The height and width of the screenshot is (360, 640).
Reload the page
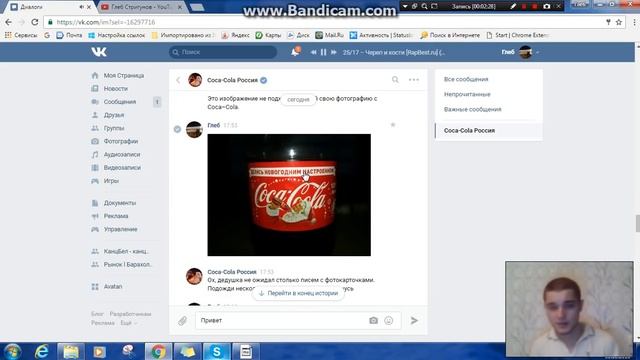click(x=35, y=22)
